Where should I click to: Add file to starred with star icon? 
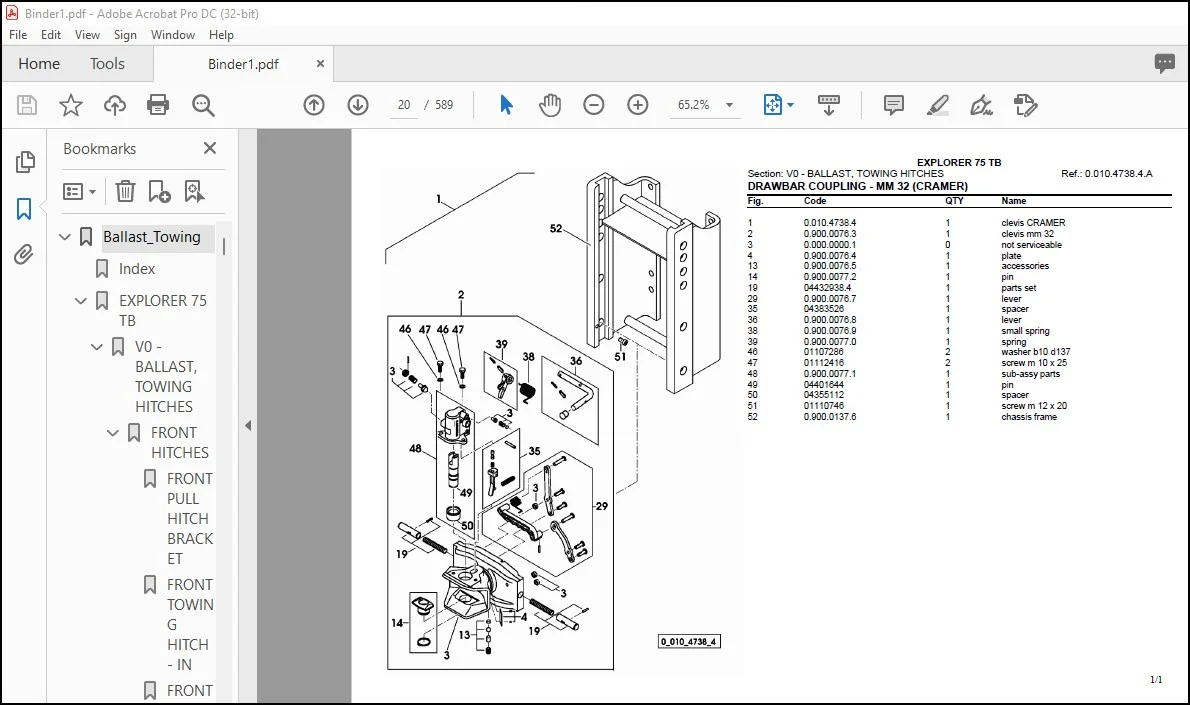click(71, 105)
